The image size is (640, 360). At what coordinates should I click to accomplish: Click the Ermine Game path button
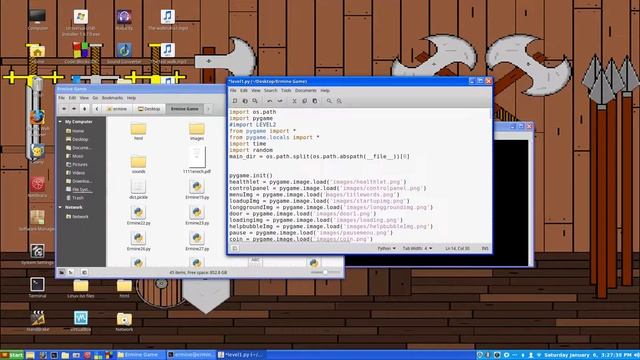coord(184,109)
